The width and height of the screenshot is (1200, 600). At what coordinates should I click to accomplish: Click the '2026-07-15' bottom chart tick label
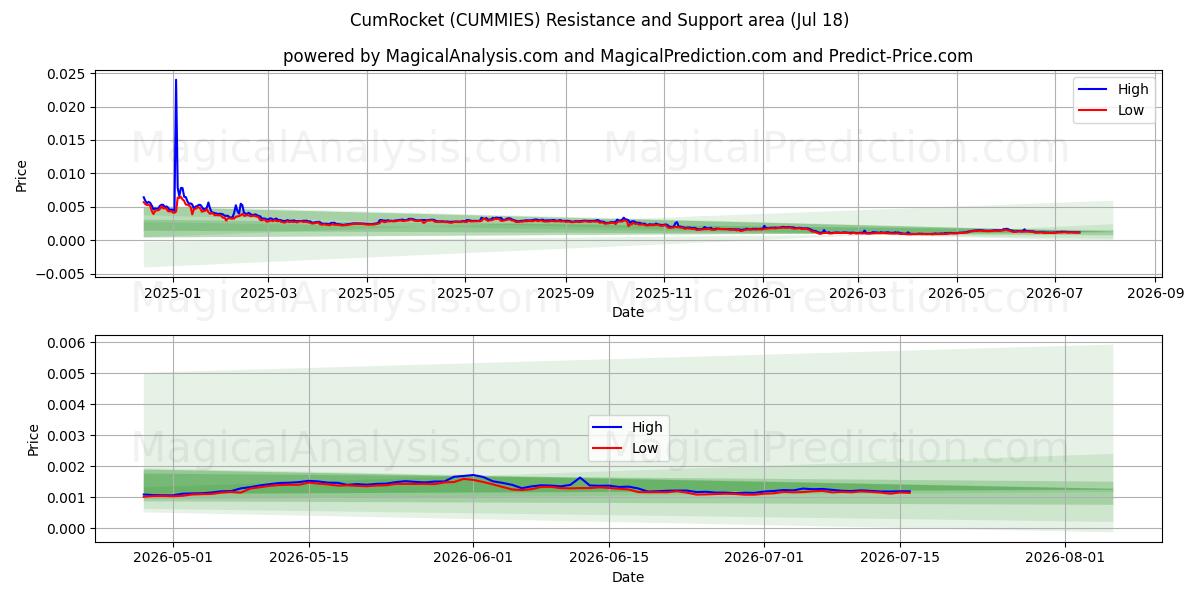pyautogui.click(x=900, y=558)
